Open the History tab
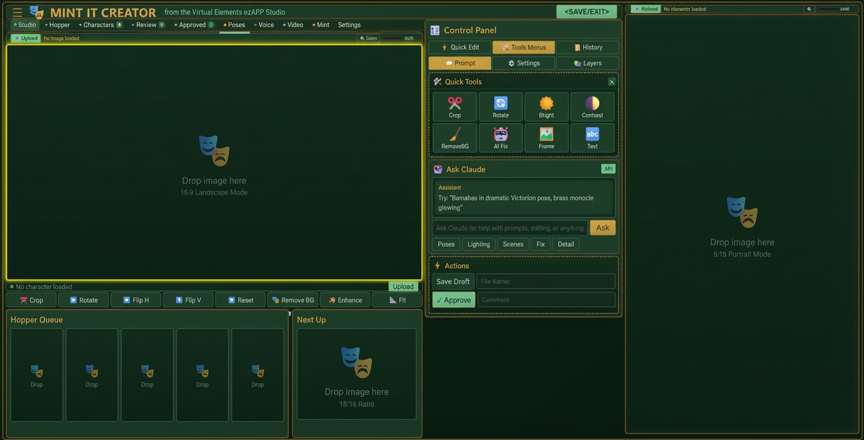Screen dimensions: 864x440 tap(587, 47)
